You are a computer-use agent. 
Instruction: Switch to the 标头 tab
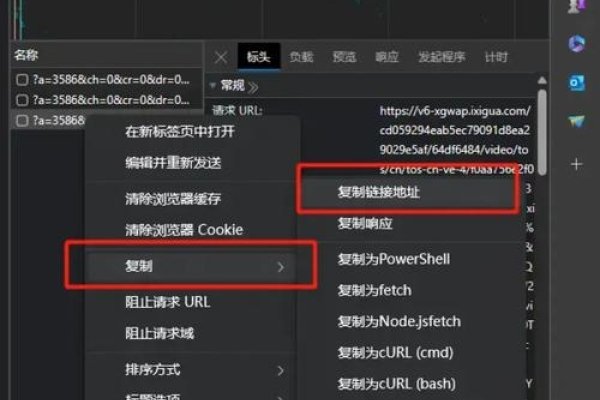(259, 57)
